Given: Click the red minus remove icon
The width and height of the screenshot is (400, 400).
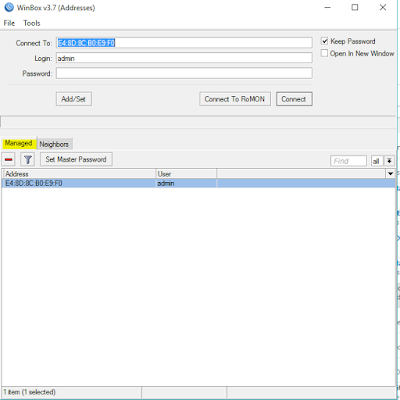Looking at the screenshot, I should tap(9, 160).
